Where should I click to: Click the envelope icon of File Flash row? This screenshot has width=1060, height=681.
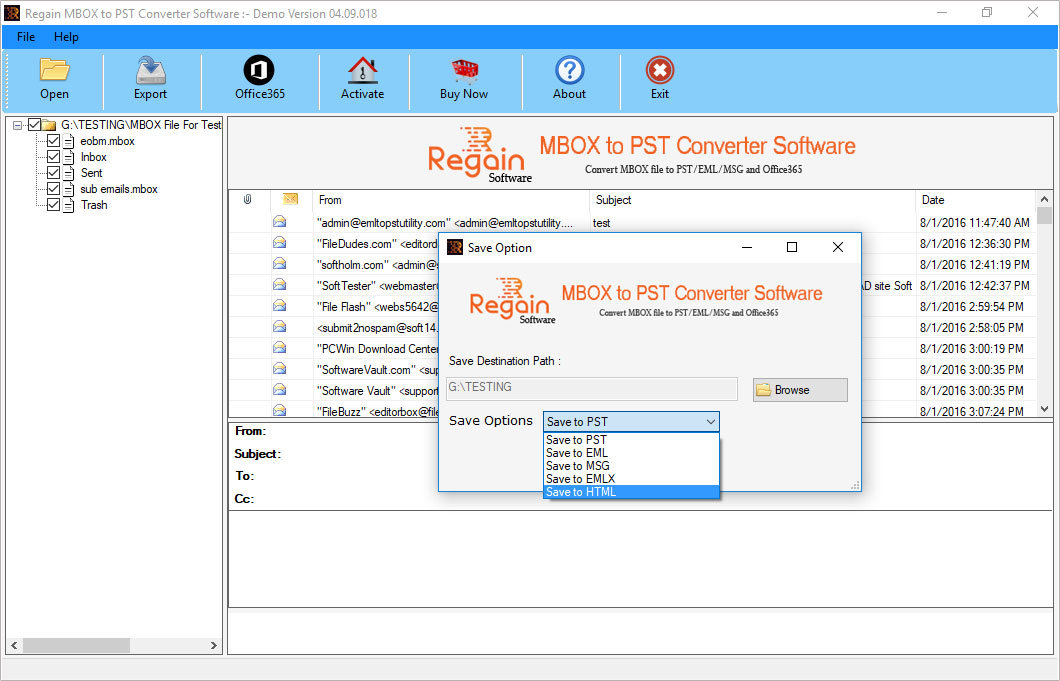(279, 306)
